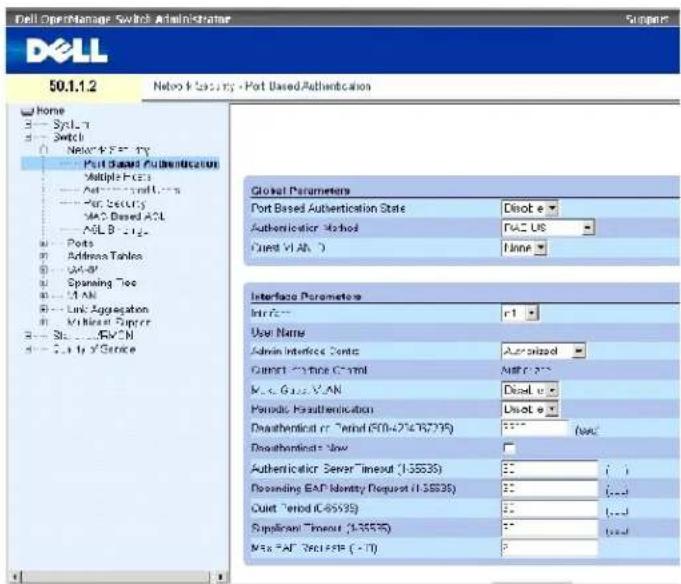
Task: Click the Current Interface Control value
Action: point(526,370)
